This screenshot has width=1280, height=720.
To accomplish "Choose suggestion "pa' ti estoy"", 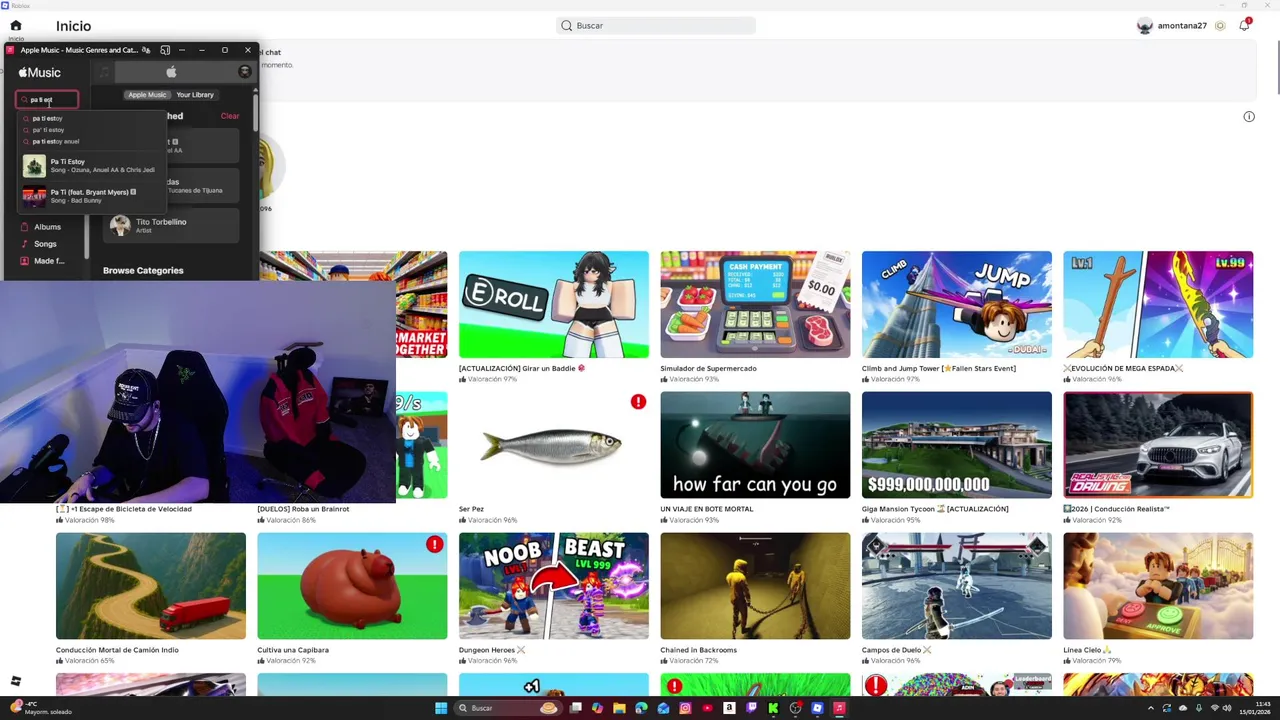I will point(48,130).
